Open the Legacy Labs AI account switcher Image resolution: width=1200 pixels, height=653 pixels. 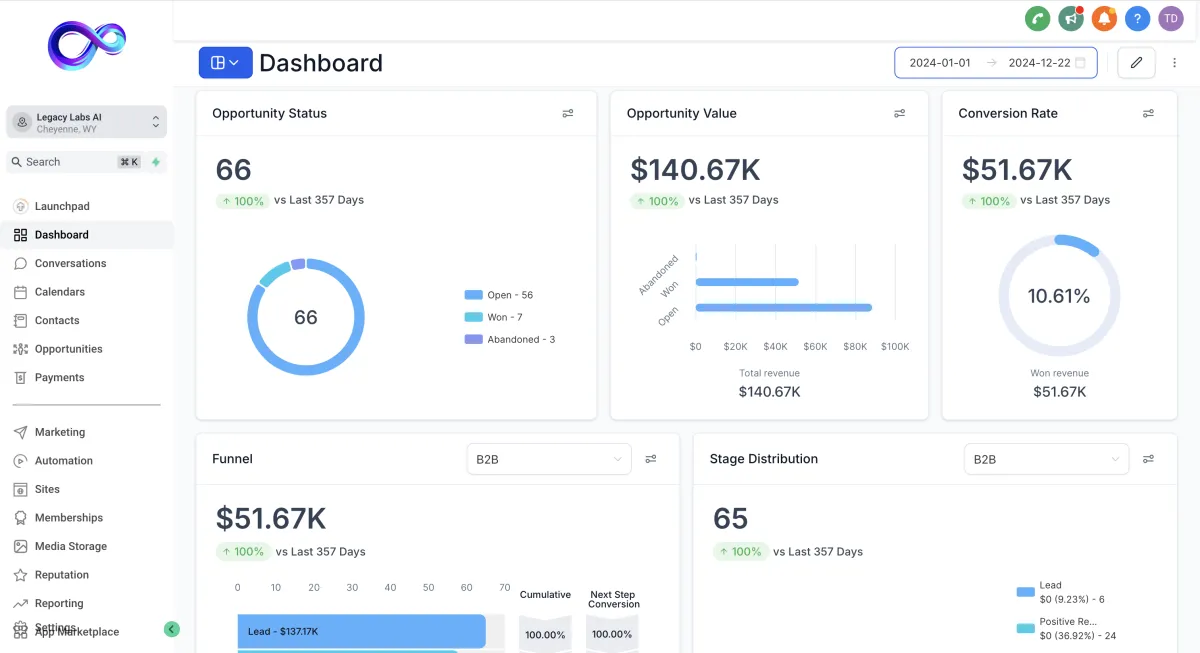(x=86, y=122)
